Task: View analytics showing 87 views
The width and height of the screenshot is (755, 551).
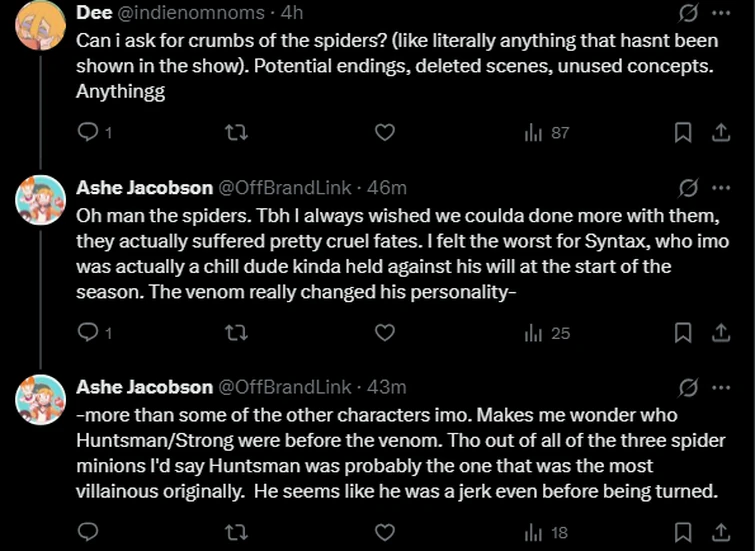Action: click(546, 132)
